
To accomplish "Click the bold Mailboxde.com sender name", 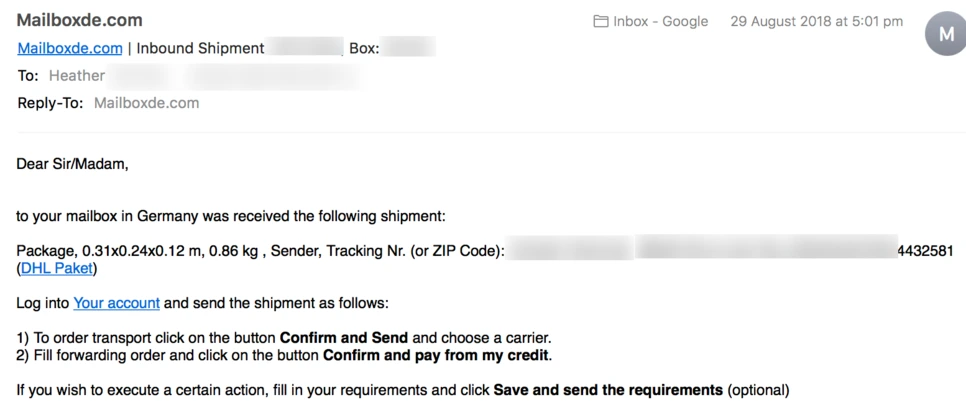I will pyautogui.click(x=79, y=20).
